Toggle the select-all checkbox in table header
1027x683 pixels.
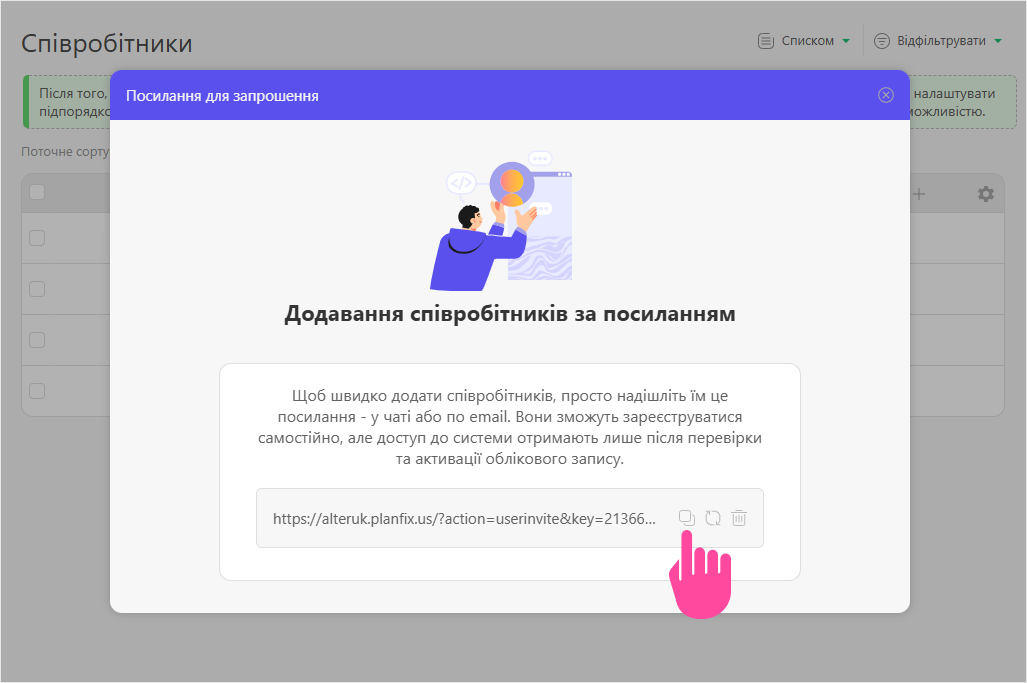tap(37, 192)
